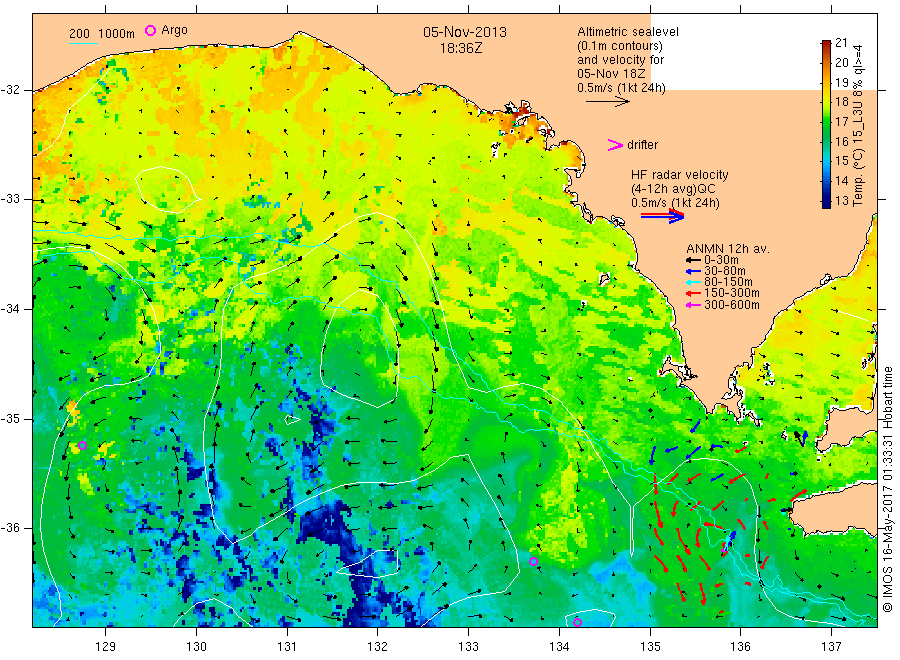Click the -32 latitude axis label
Image resolution: width=900 pixels, height=660 pixels.
(9, 90)
